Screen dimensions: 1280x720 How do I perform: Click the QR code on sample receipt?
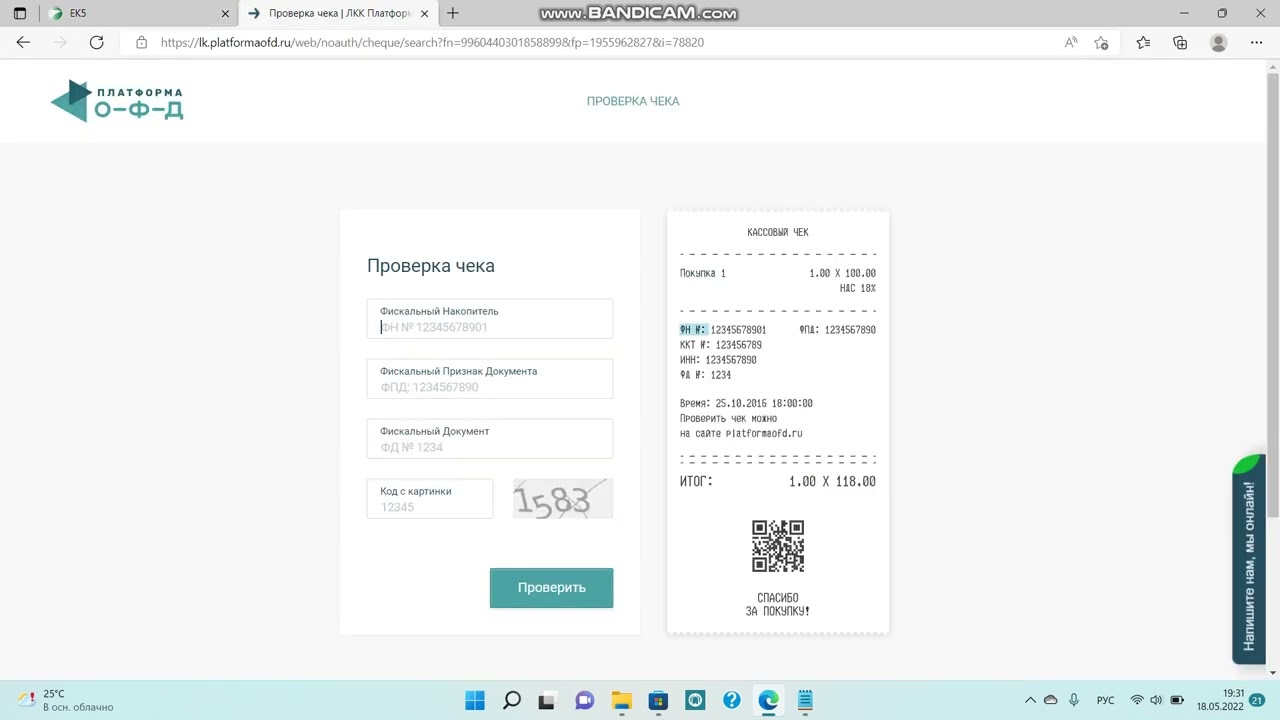point(778,546)
